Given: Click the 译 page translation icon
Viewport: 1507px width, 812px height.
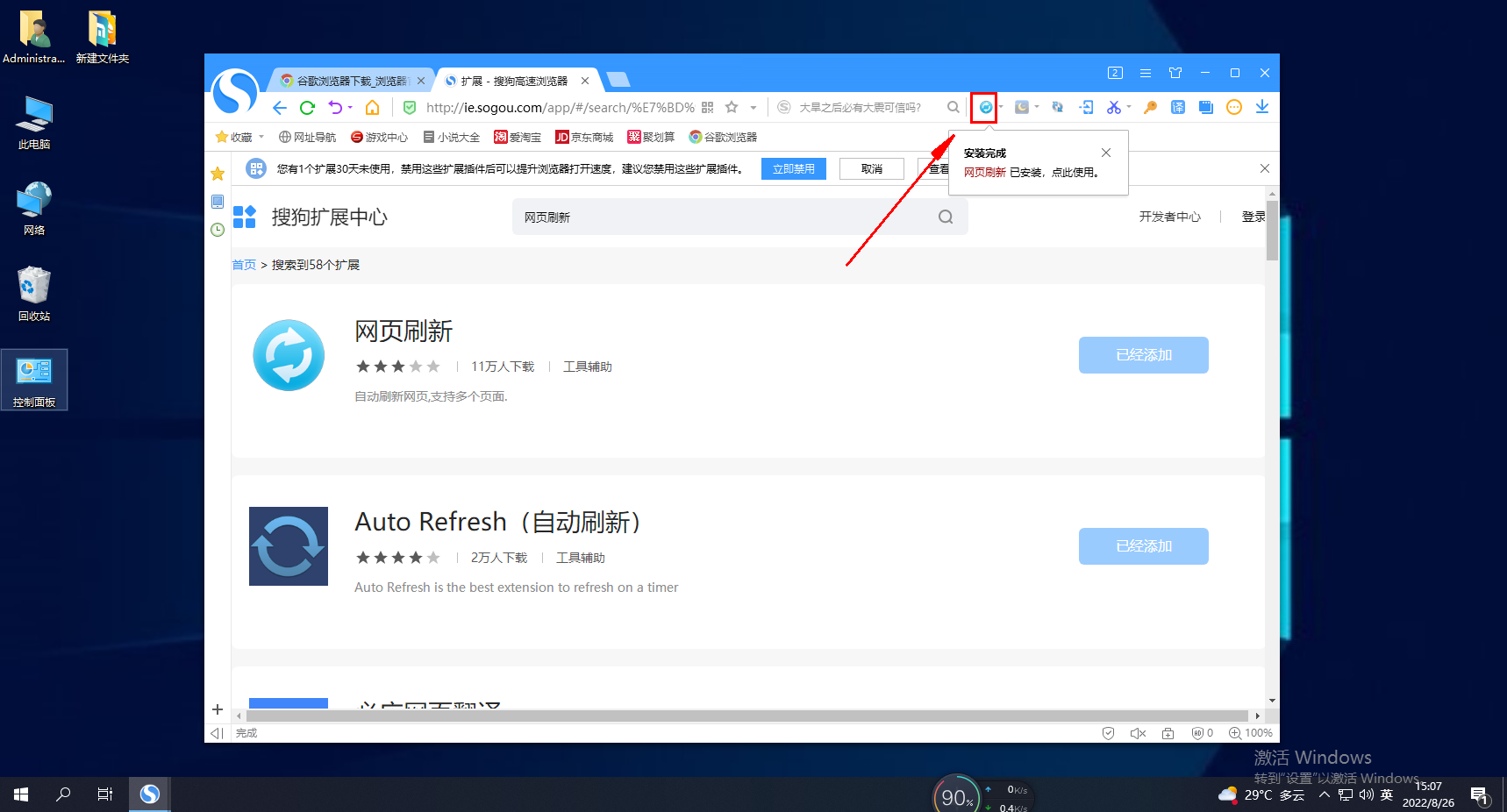Looking at the screenshot, I should [1178, 107].
